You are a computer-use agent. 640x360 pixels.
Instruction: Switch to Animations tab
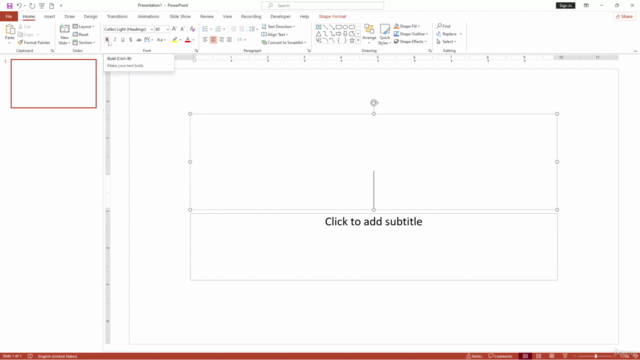pyautogui.click(x=148, y=17)
